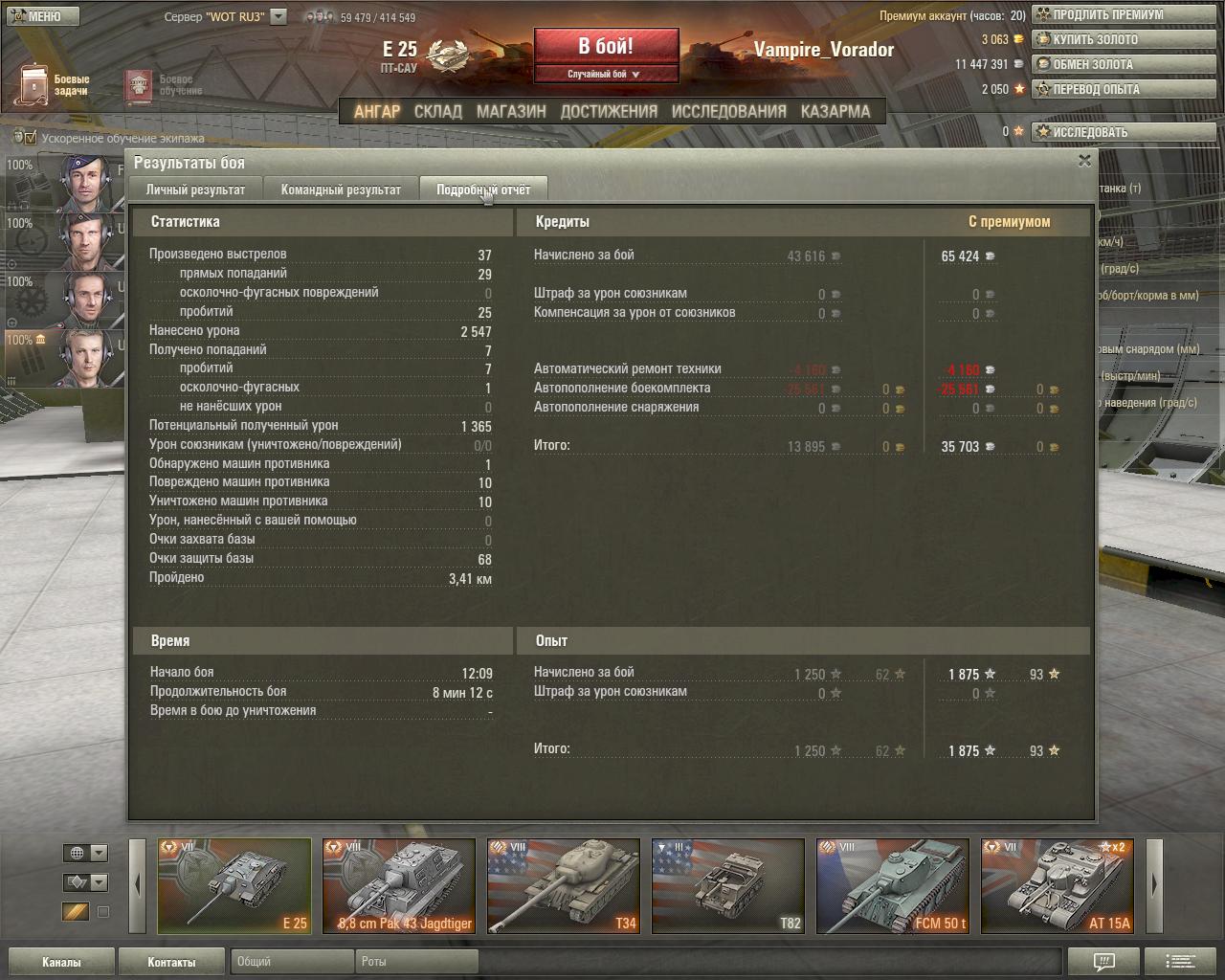
Task: Close the Результаты боя window
Action: [x=1084, y=161]
